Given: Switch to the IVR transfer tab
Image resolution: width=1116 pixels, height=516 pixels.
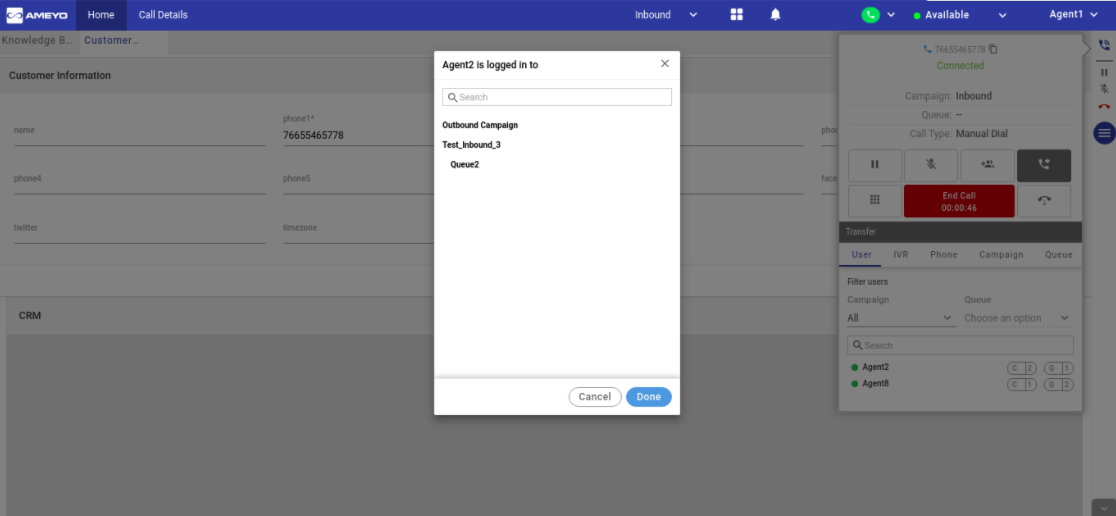Looking at the screenshot, I should 901,255.
